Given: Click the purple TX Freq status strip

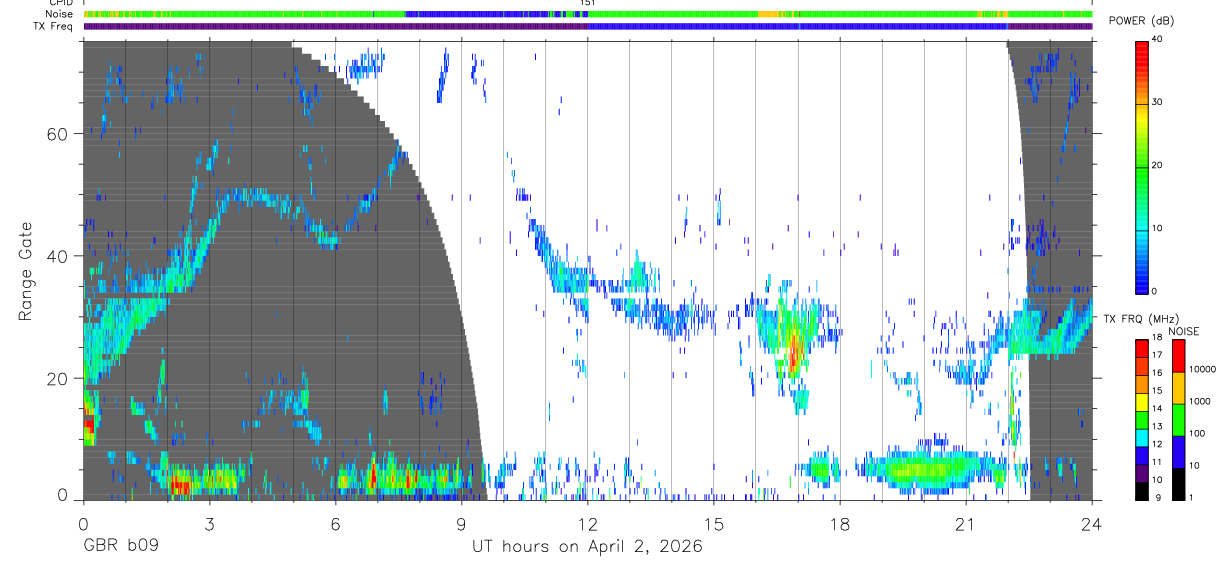Looking at the screenshot, I should 588,26.
